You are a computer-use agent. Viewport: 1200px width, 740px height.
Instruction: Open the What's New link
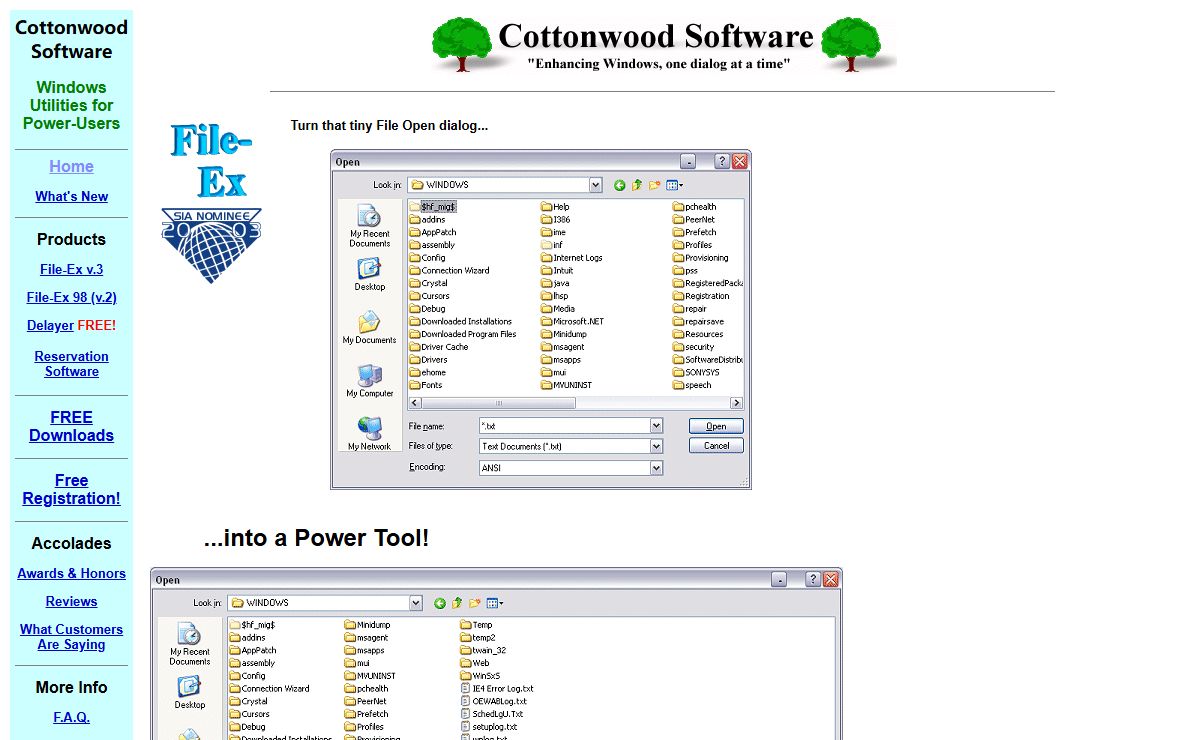[71, 196]
